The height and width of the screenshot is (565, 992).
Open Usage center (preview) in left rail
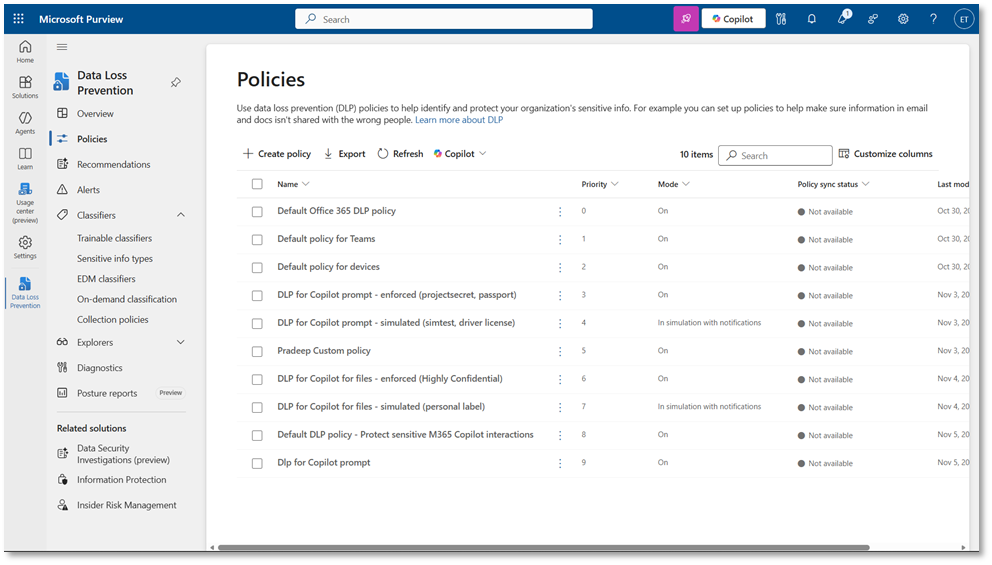coord(25,202)
